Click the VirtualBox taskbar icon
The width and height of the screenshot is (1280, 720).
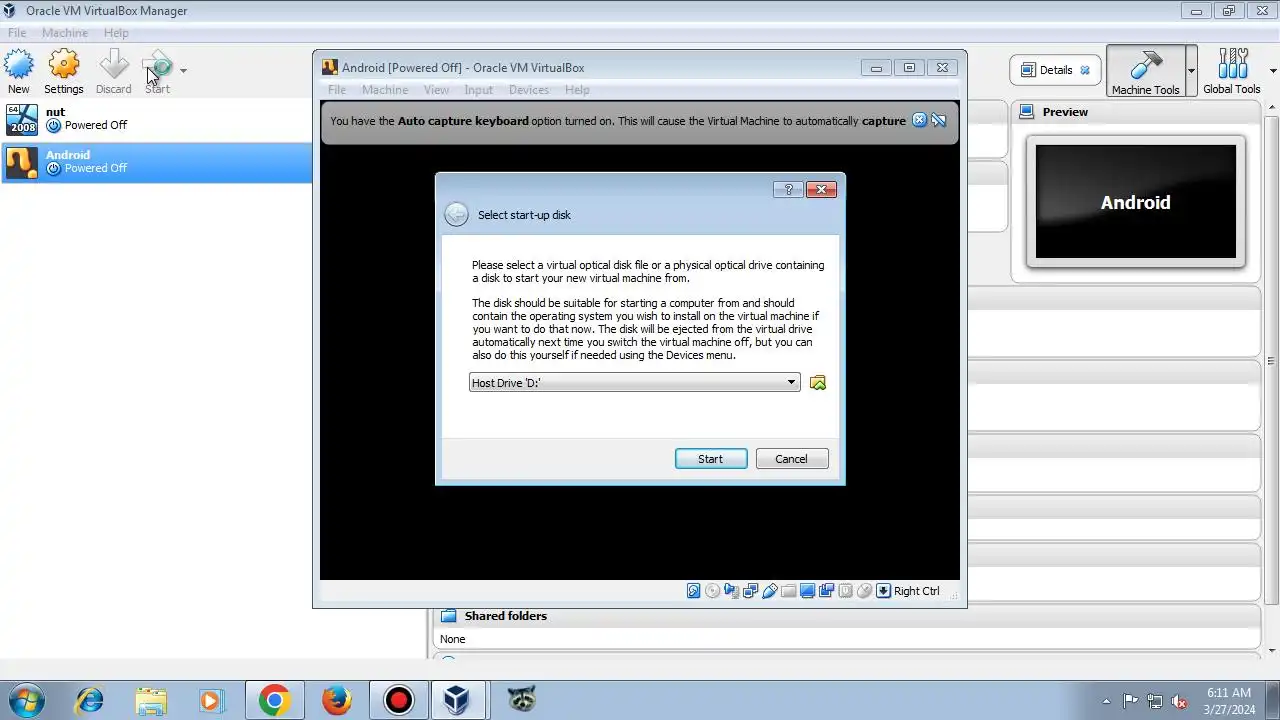(458, 700)
